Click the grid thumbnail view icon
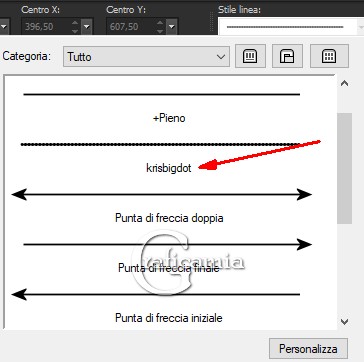 329,56
